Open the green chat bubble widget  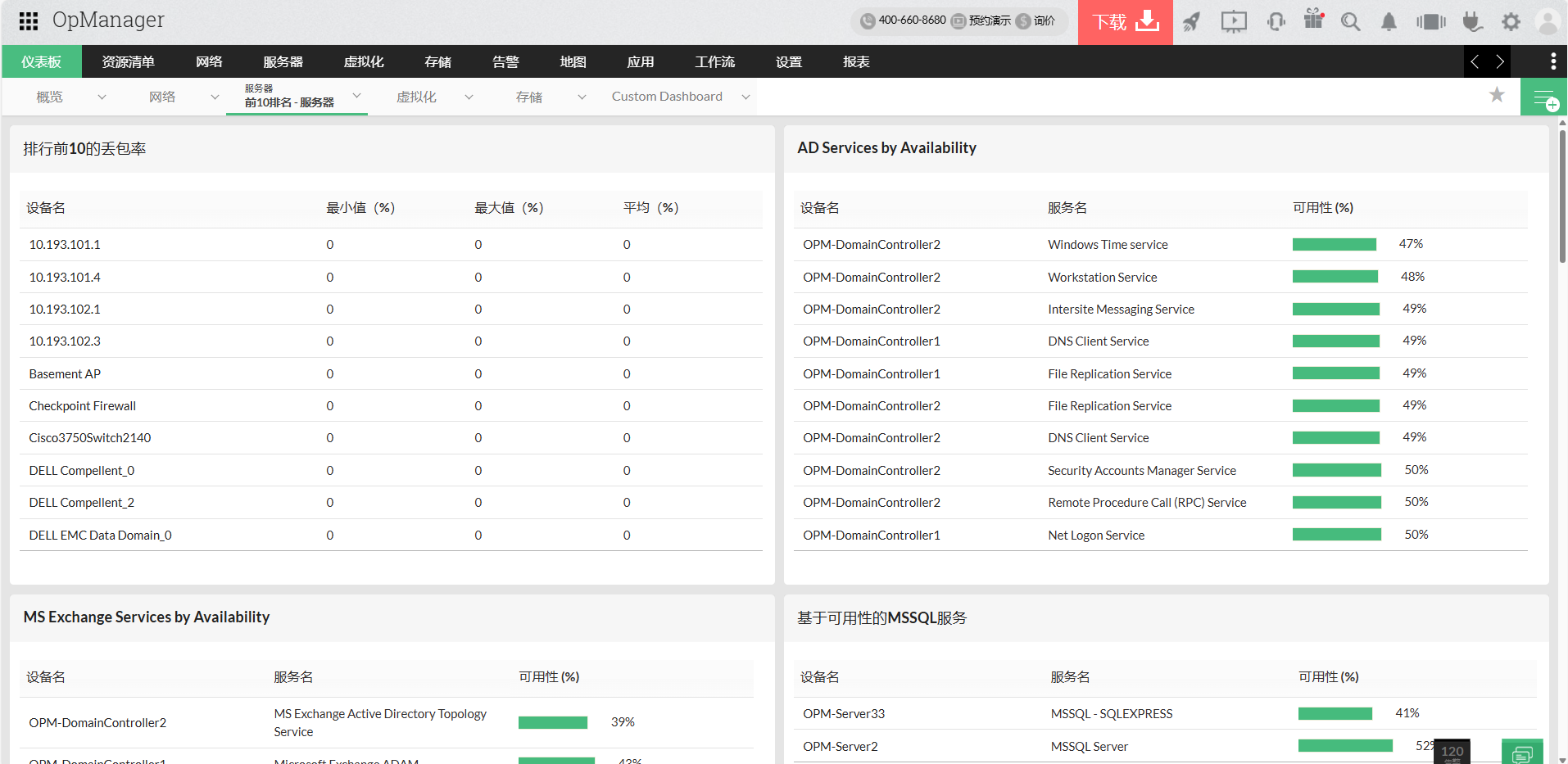point(1522,752)
